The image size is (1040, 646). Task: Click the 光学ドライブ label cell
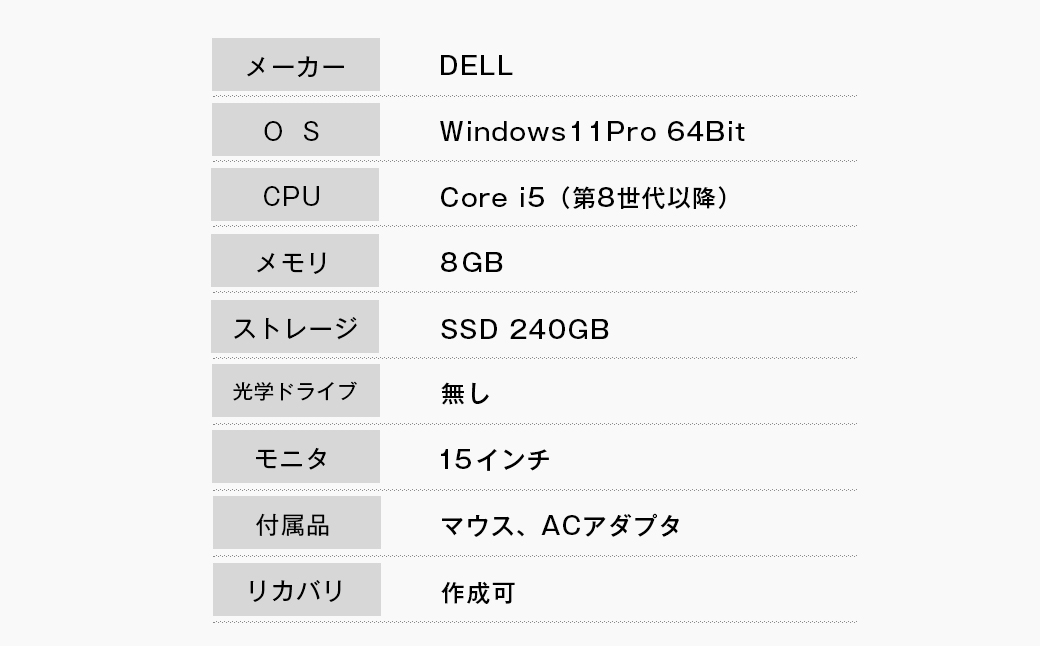click(x=295, y=391)
